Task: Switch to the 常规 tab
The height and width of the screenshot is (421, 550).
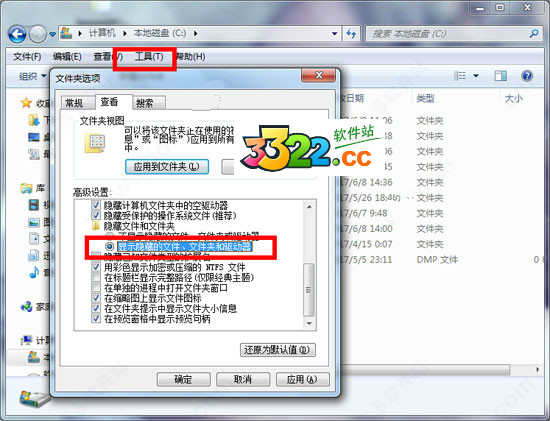Action: (x=74, y=103)
